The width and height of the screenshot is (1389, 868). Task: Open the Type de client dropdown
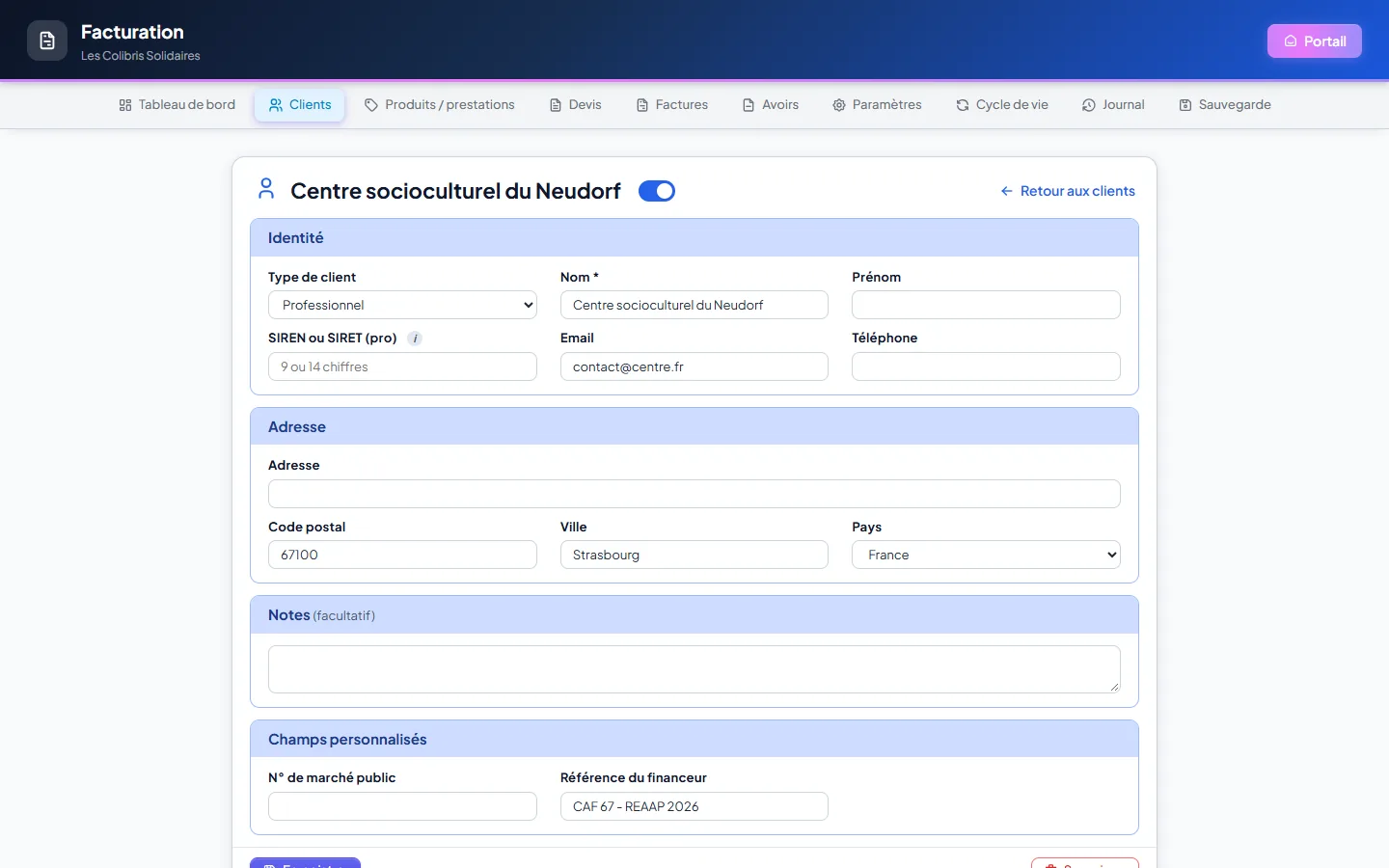point(402,305)
